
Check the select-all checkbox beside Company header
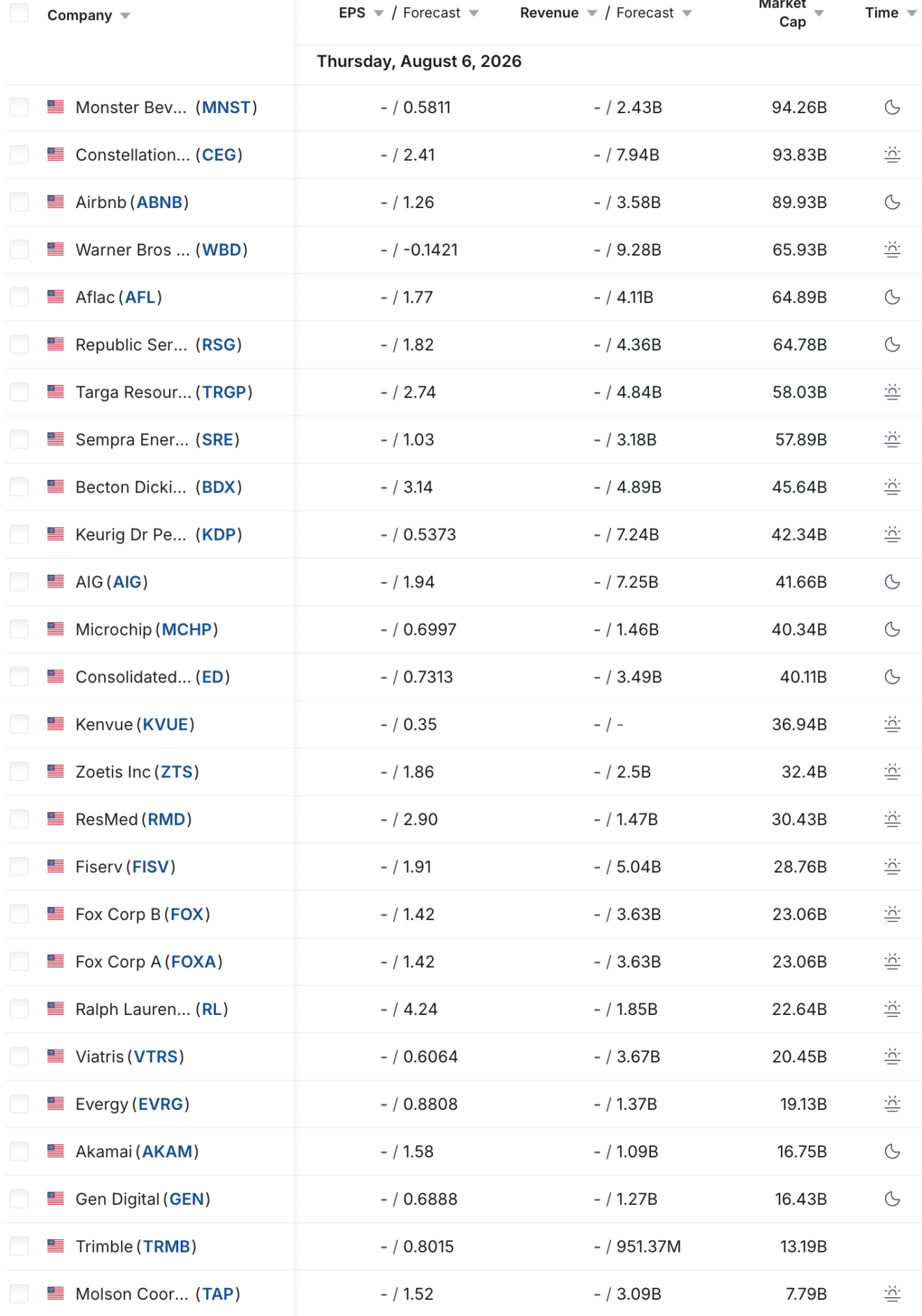(20, 13)
